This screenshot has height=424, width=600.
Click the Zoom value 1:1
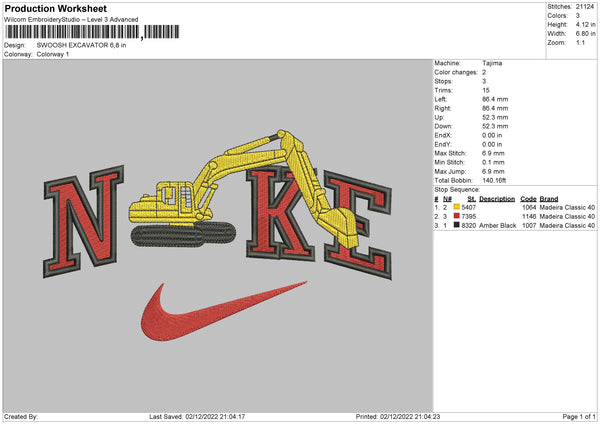coord(580,42)
